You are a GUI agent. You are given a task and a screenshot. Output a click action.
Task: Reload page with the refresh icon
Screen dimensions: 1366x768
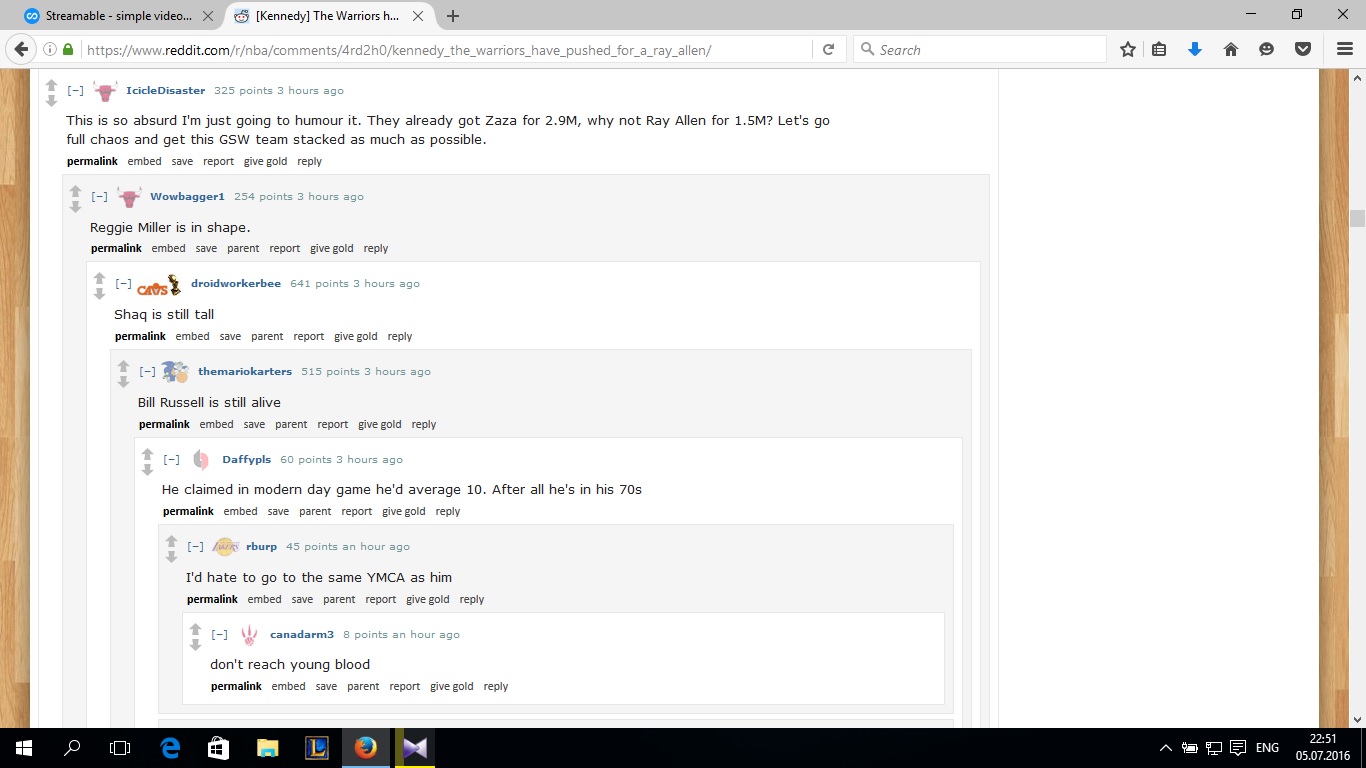(x=828, y=49)
